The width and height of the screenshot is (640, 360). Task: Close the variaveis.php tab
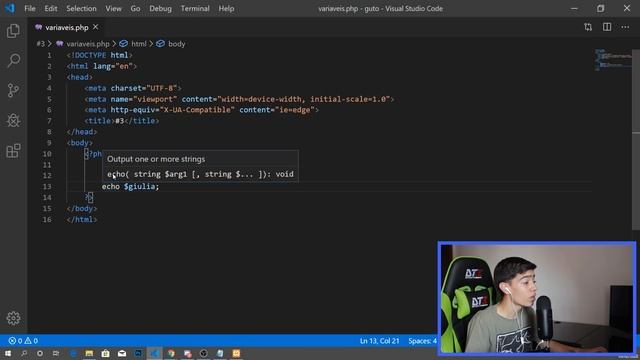[96, 27]
